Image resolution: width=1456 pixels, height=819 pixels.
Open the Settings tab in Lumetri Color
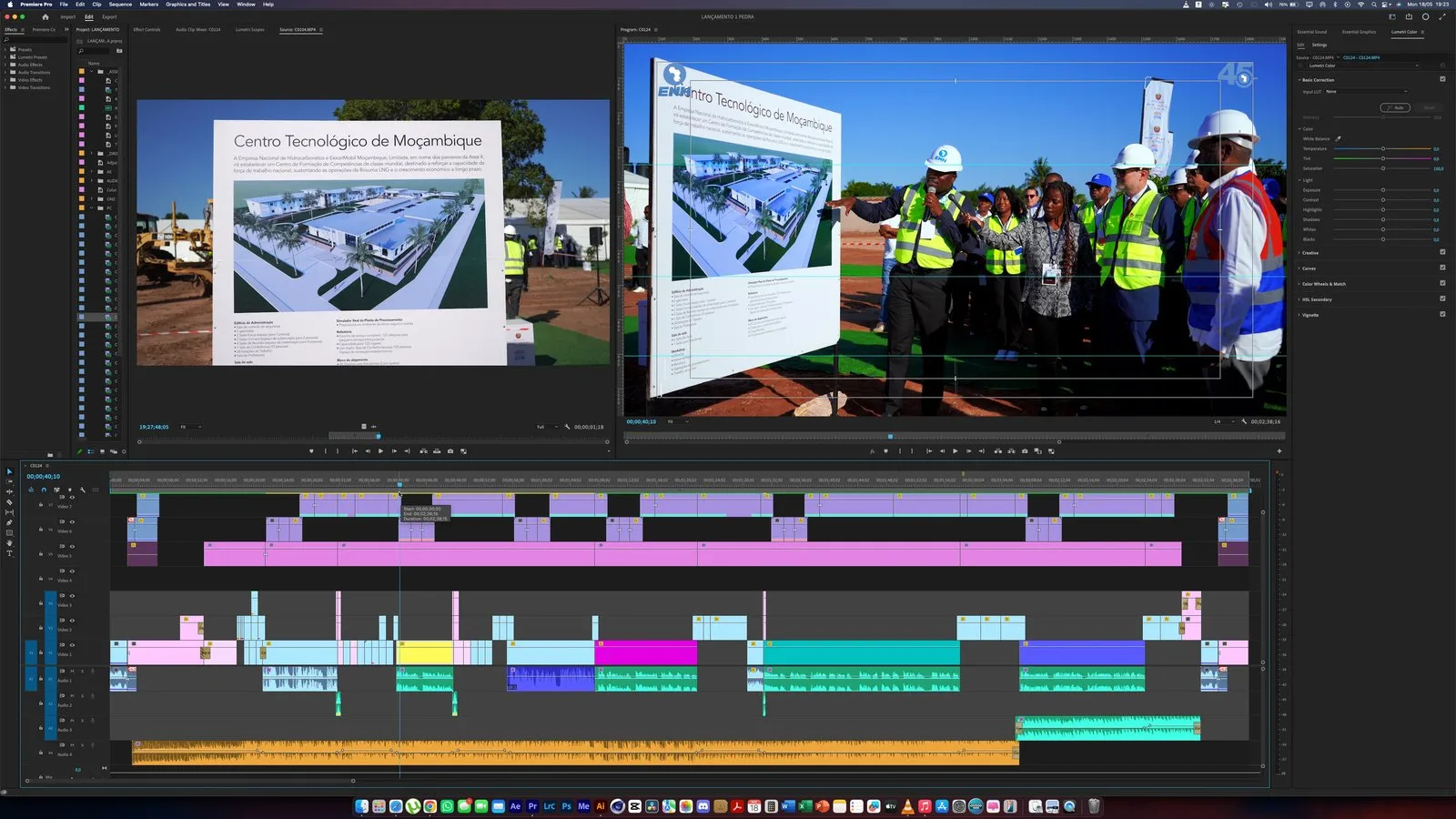pyautogui.click(x=1319, y=45)
